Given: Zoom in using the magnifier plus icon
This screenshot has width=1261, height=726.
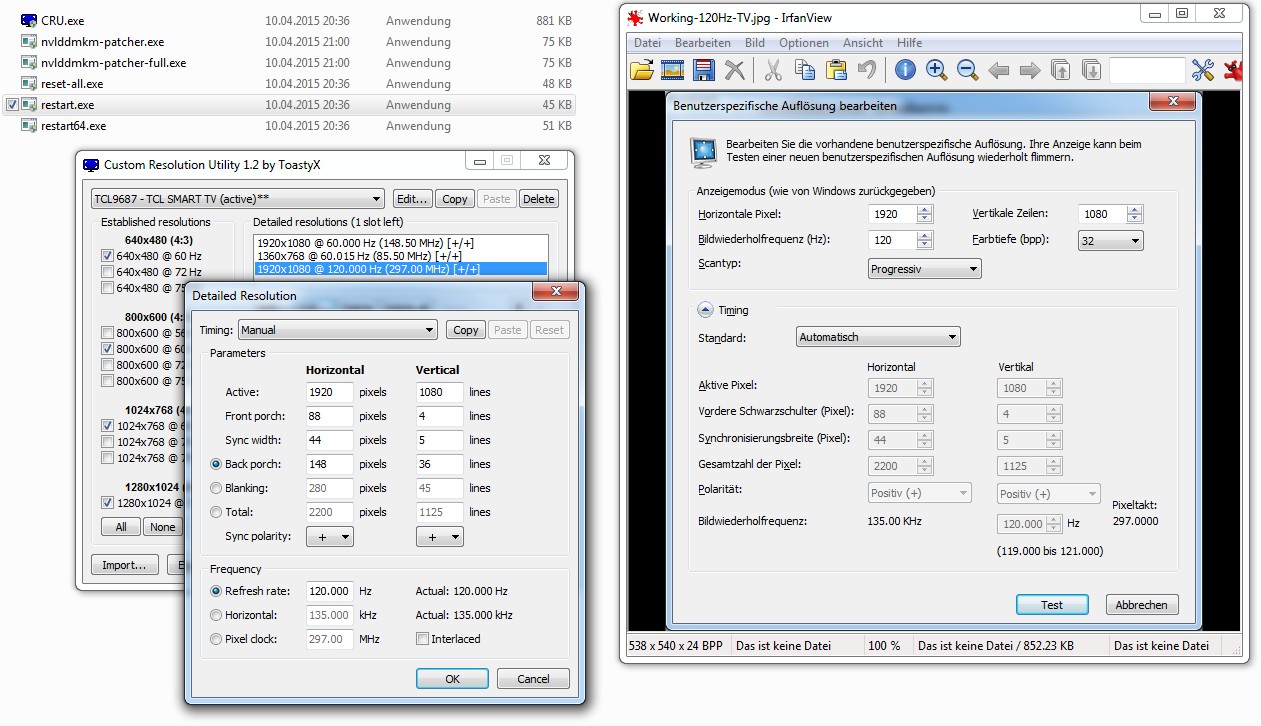Looking at the screenshot, I should pos(936,70).
